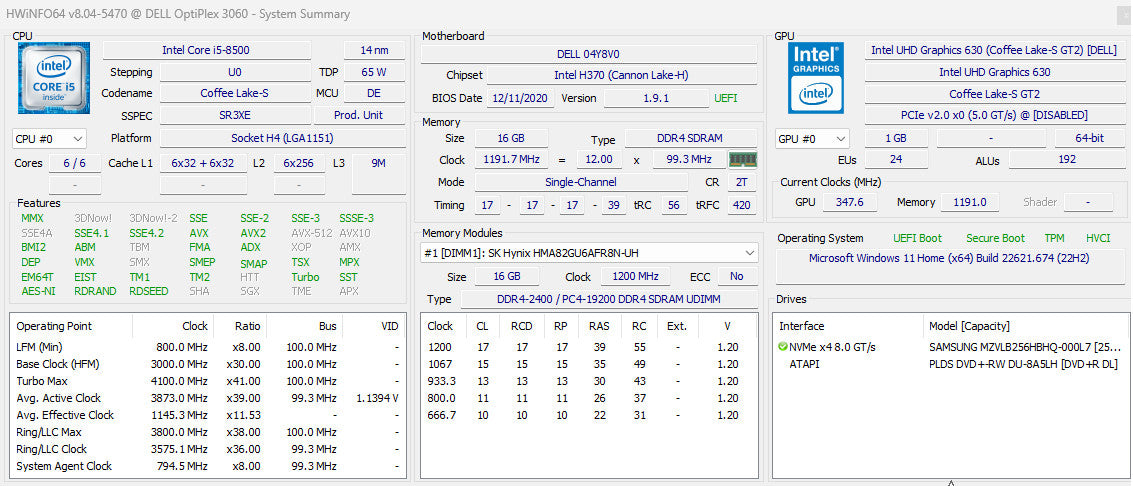
Task: Click the 192 ALUs value
Action: coord(1067,160)
